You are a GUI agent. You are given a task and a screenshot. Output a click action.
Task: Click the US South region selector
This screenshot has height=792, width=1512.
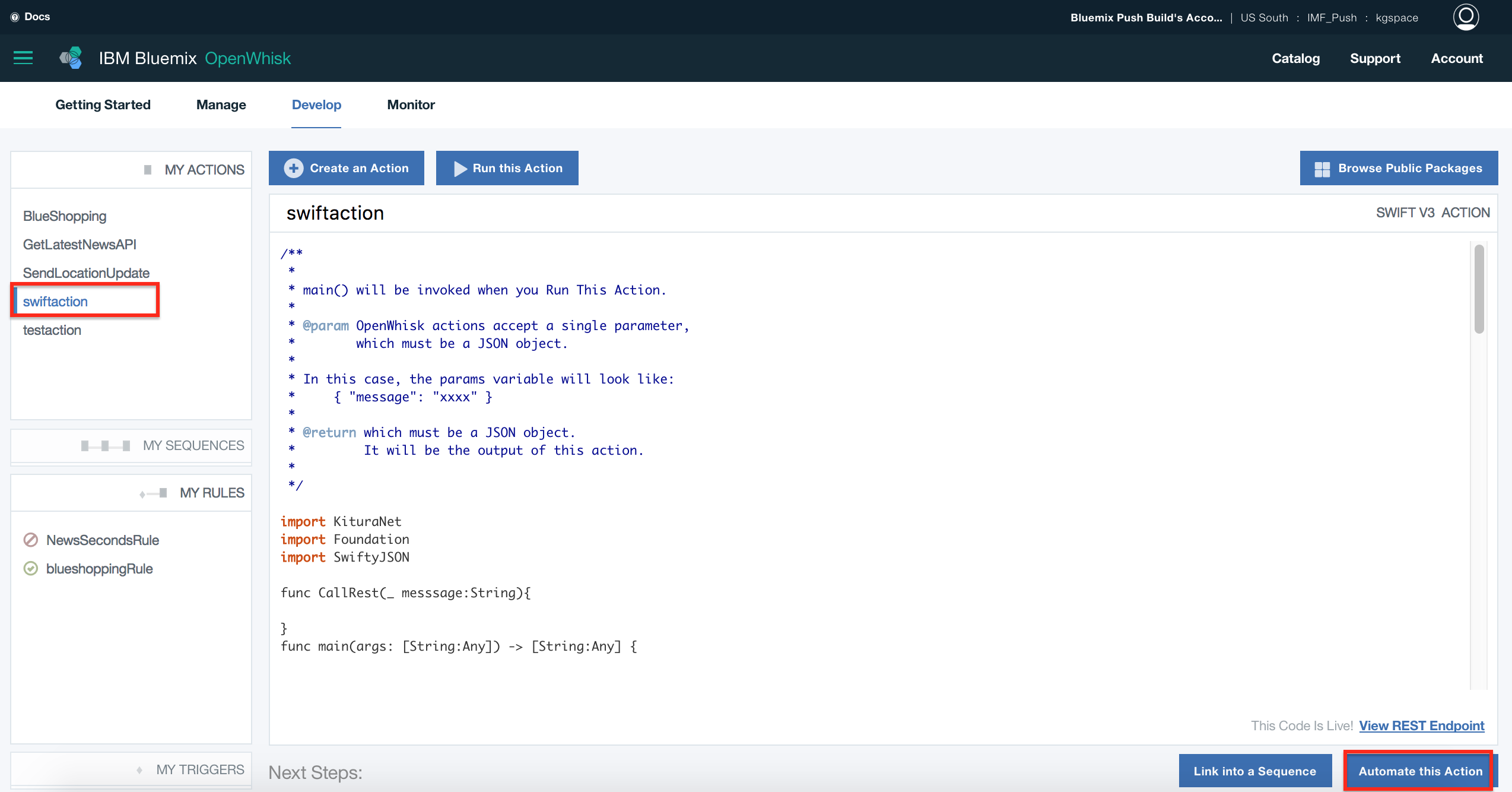[1264, 18]
